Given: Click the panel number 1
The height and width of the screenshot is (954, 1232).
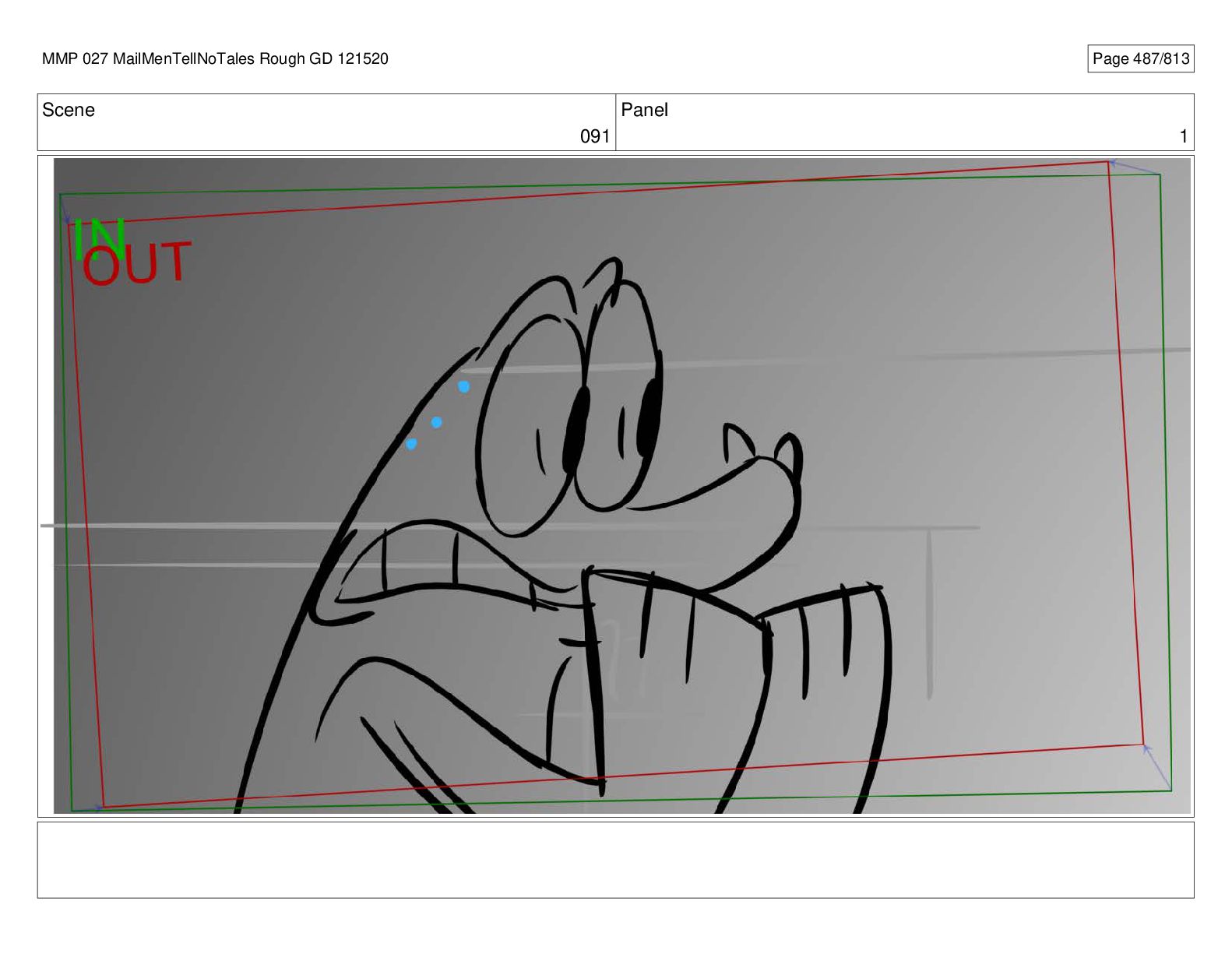Looking at the screenshot, I should 1183,136.
